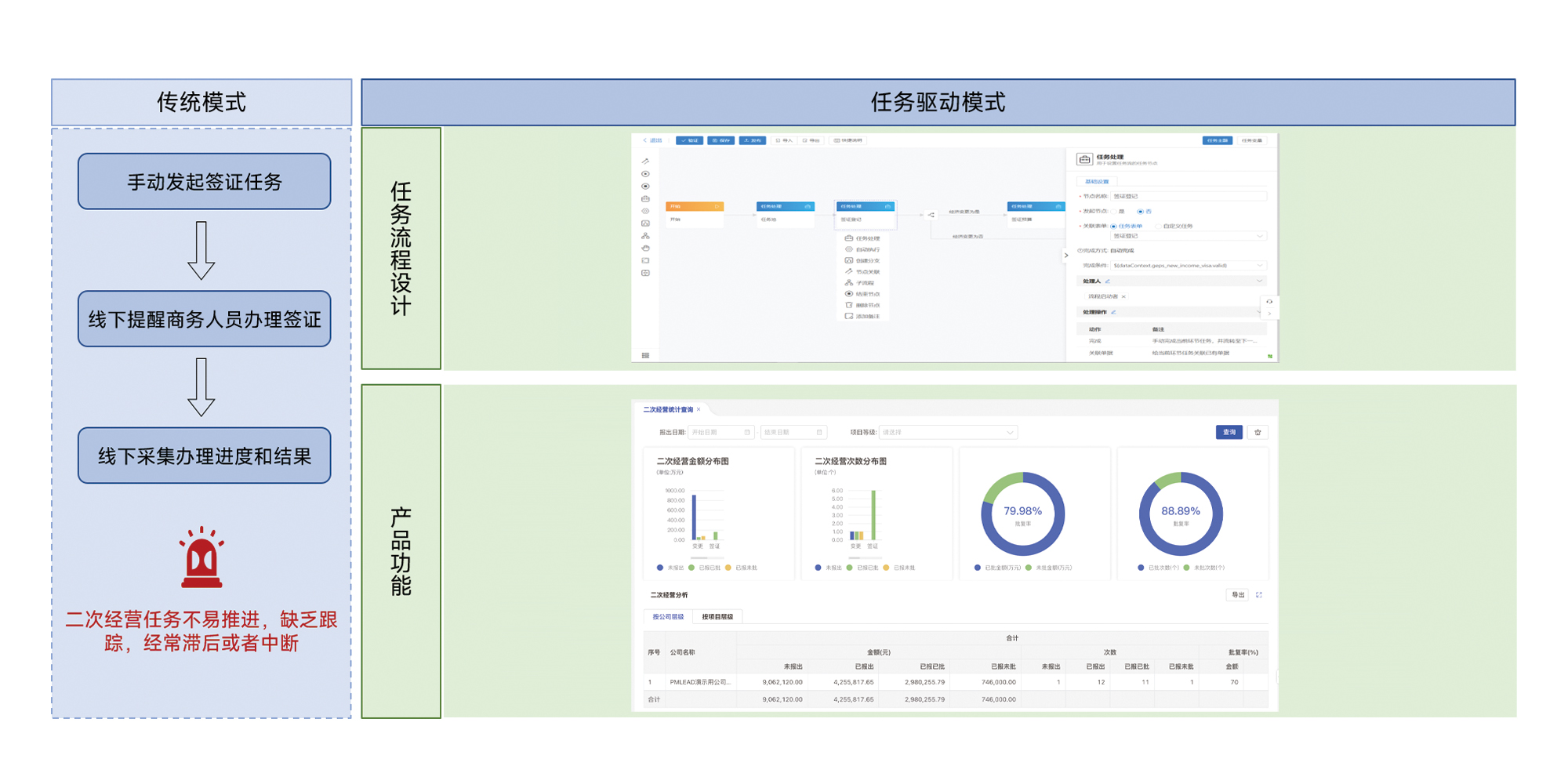Switch to the 按项目层级 tab
This screenshot has width=1568, height=784.
click(717, 617)
